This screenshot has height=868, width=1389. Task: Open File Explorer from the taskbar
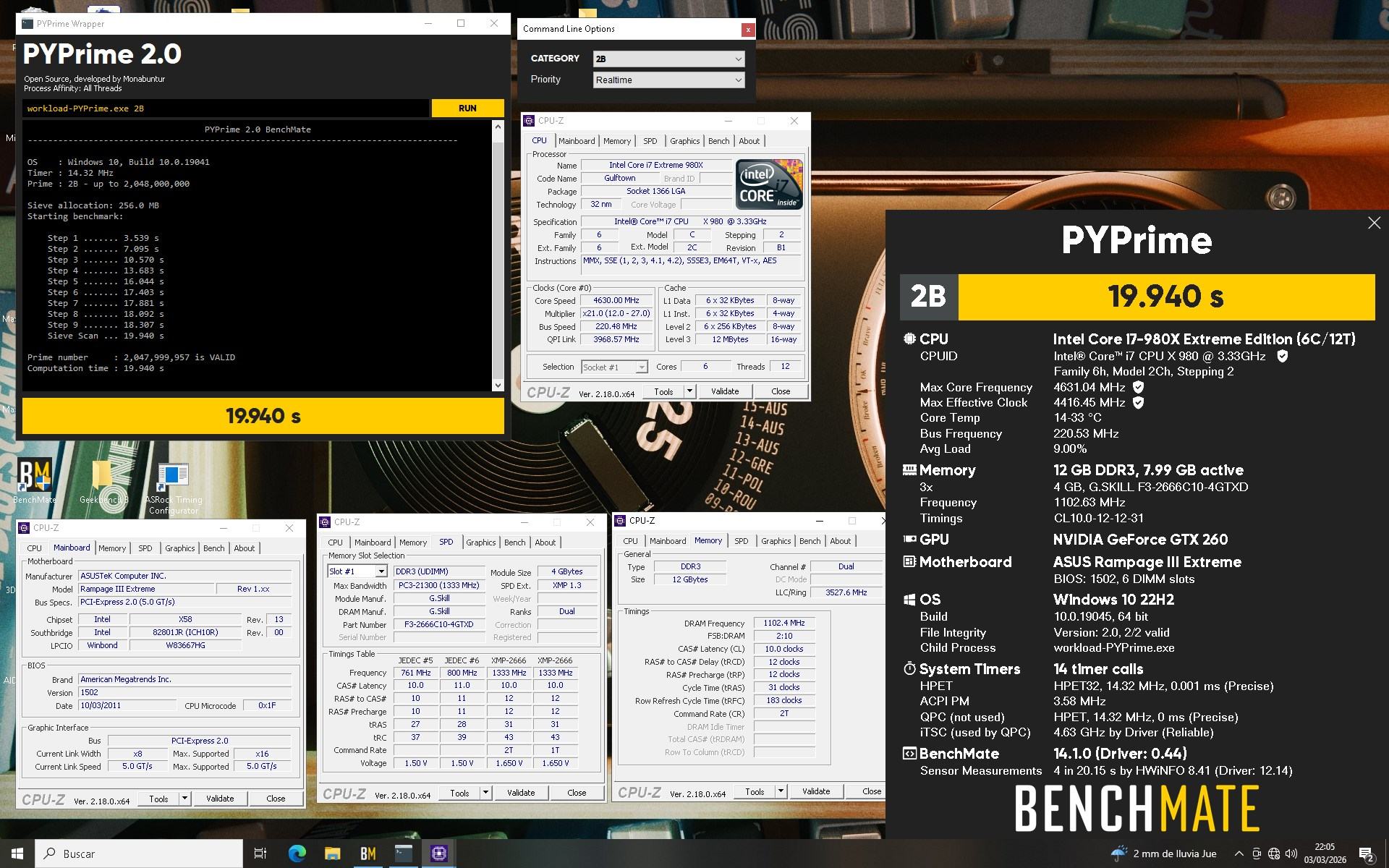point(332,854)
